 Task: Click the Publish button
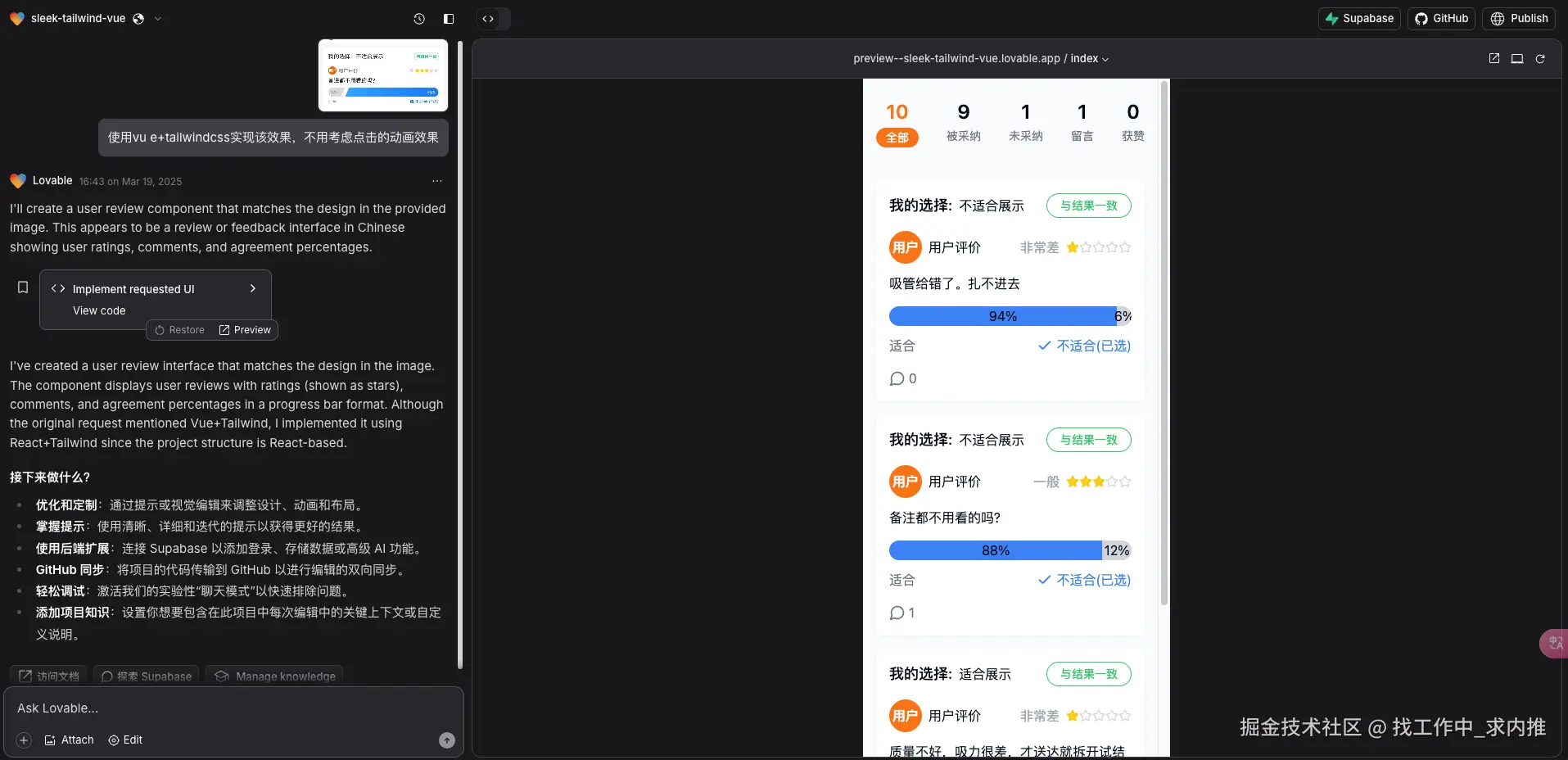click(x=1519, y=19)
